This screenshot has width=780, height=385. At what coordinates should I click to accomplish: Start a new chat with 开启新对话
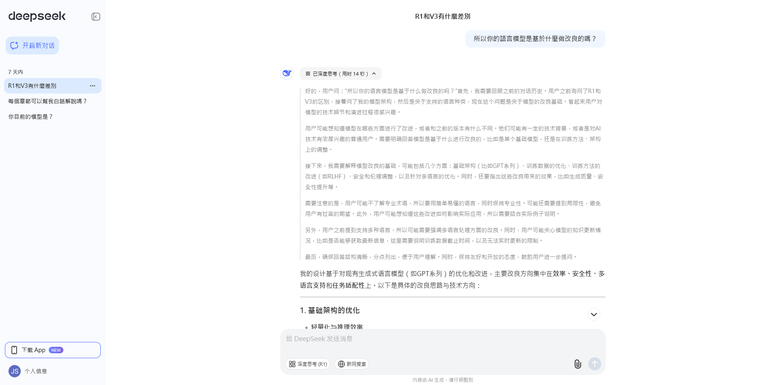point(32,45)
